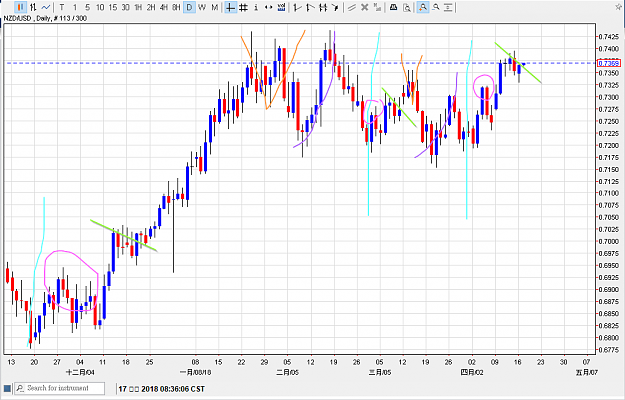Click the 0.7425 price axis label

609,37
